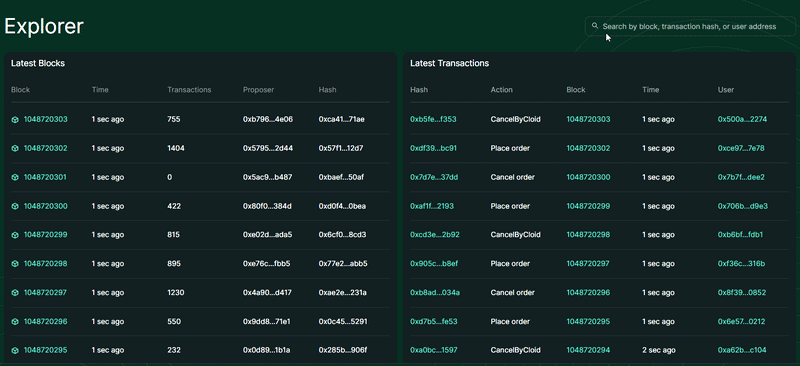Click the Latest Transactions heading
Viewport: 800px width, 366px height.
(x=449, y=63)
